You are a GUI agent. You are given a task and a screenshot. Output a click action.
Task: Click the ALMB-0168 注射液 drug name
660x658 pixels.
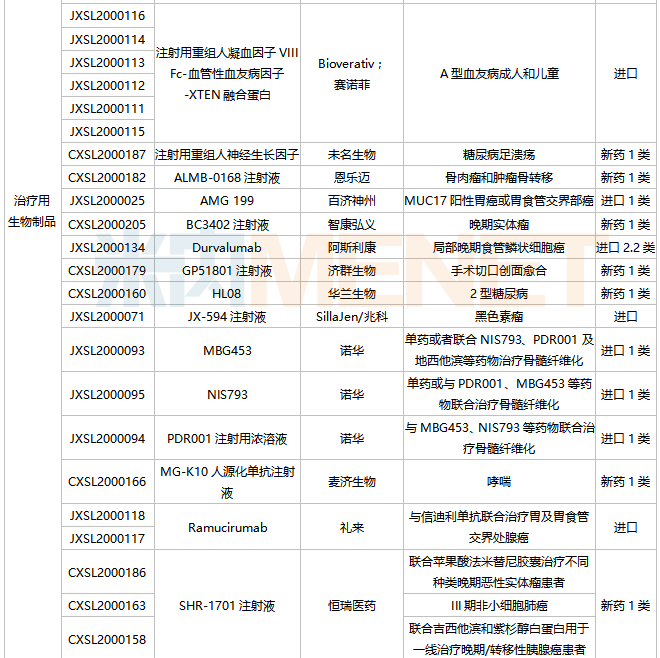click(x=228, y=178)
